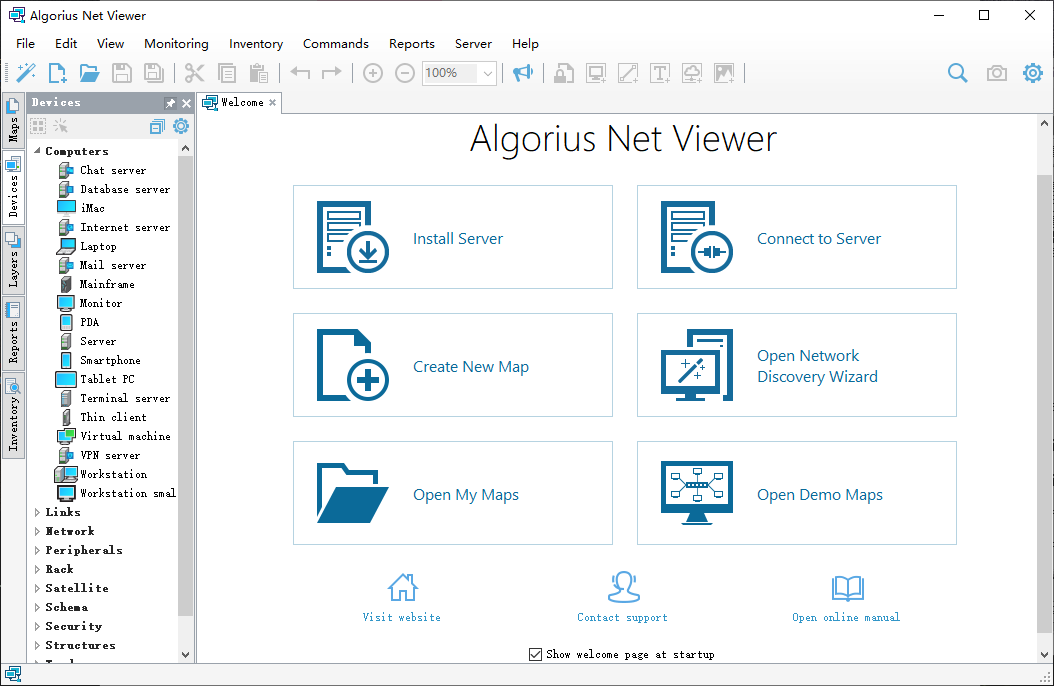The image size is (1054, 686).
Task: Click the add device monitor toolbar icon
Action: (x=596, y=73)
